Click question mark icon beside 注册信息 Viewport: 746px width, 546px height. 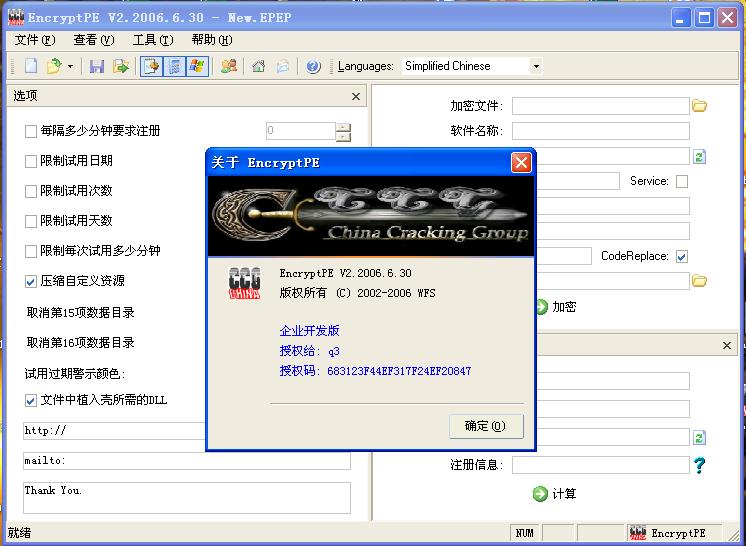click(x=699, y=465)
